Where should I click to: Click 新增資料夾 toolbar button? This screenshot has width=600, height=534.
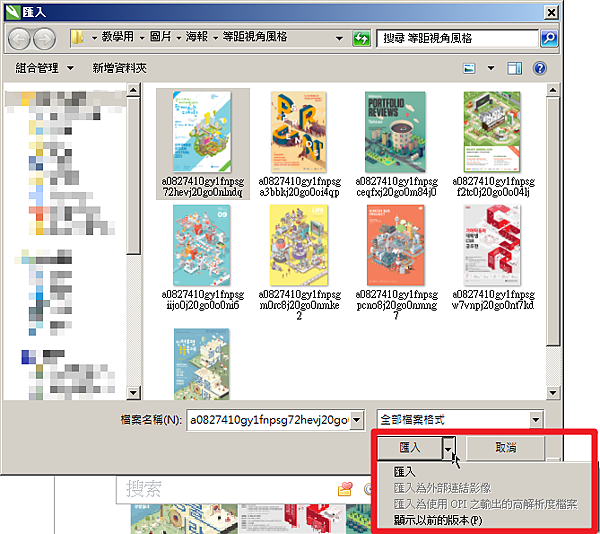pos(119,68)
